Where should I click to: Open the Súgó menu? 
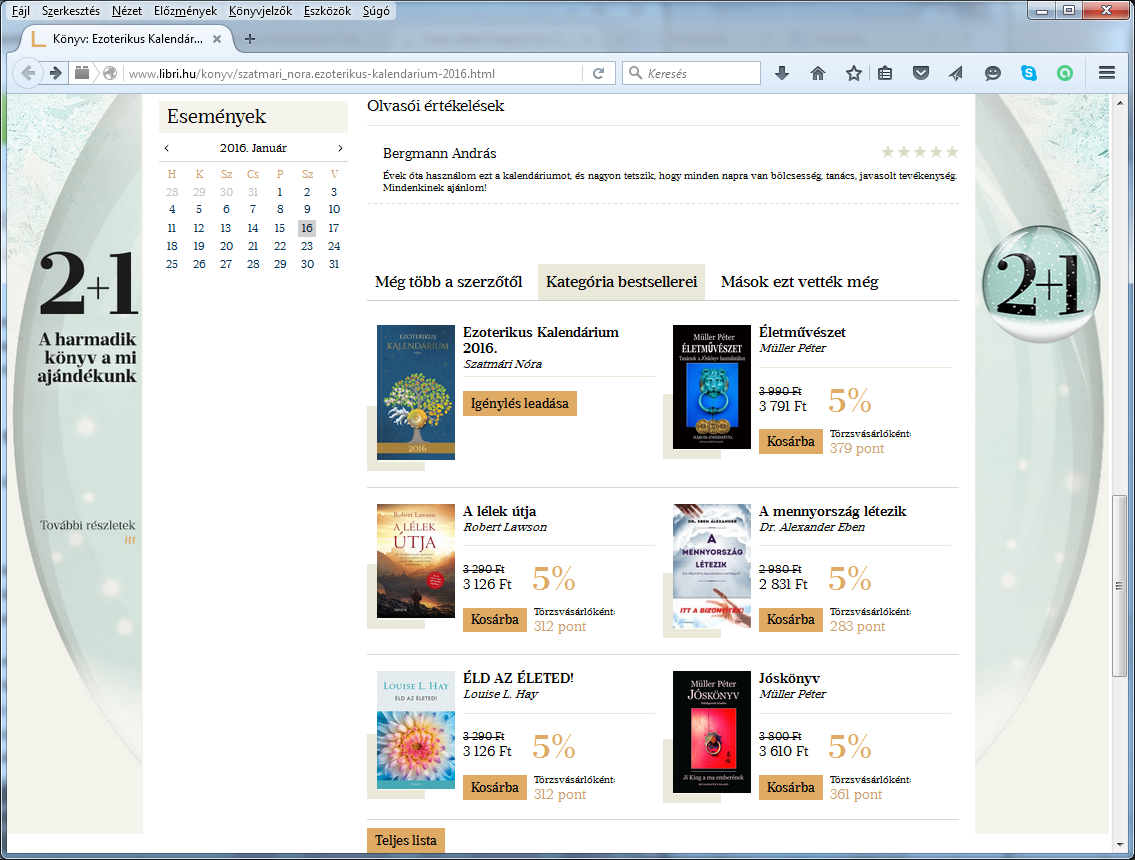[x=376, y=11]
